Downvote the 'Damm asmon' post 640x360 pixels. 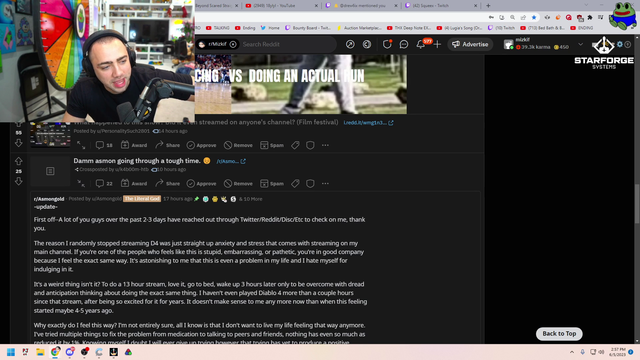click(x=18, y=181)
